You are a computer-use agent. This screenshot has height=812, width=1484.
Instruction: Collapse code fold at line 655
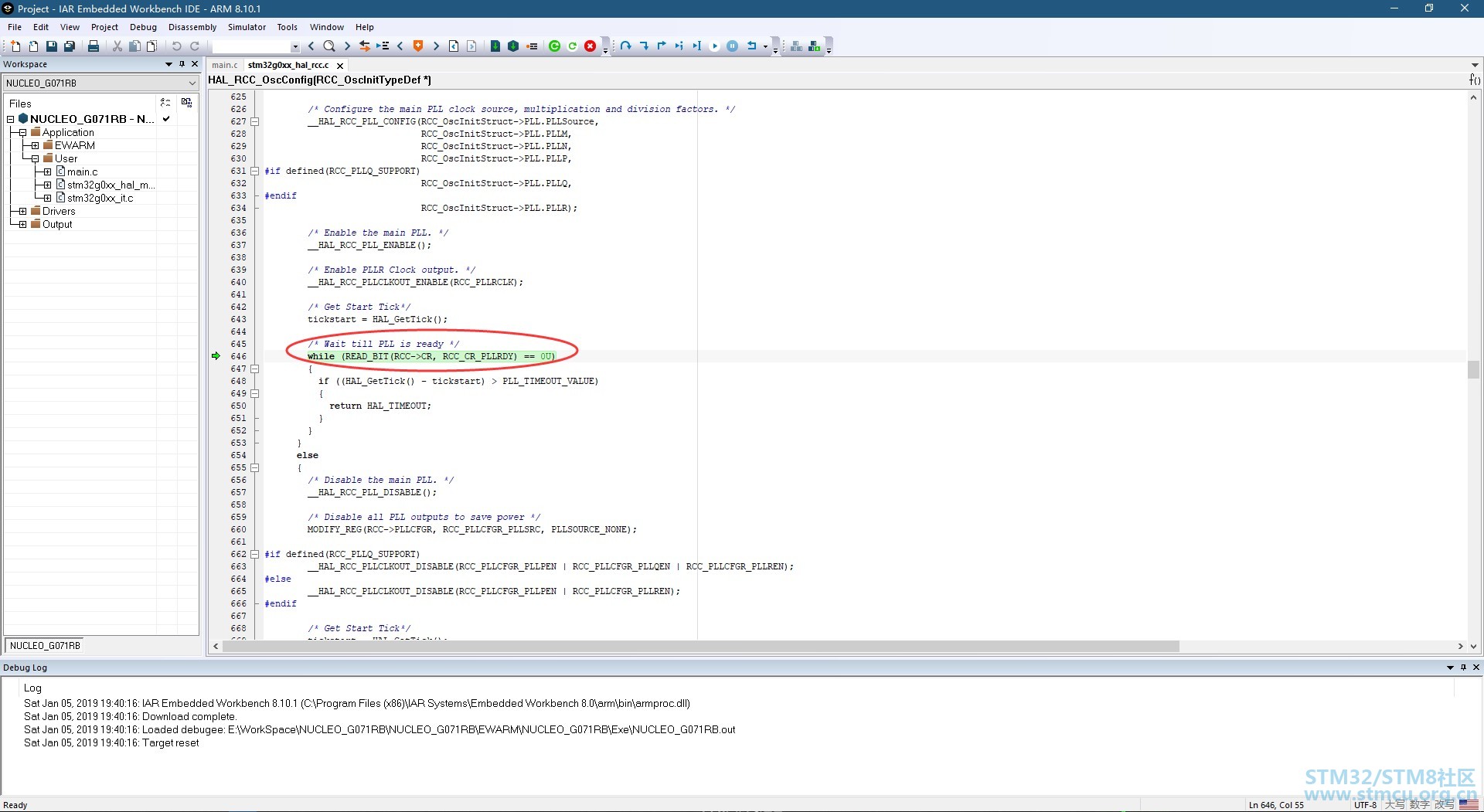pyautogui.click(x=254, y=467)
